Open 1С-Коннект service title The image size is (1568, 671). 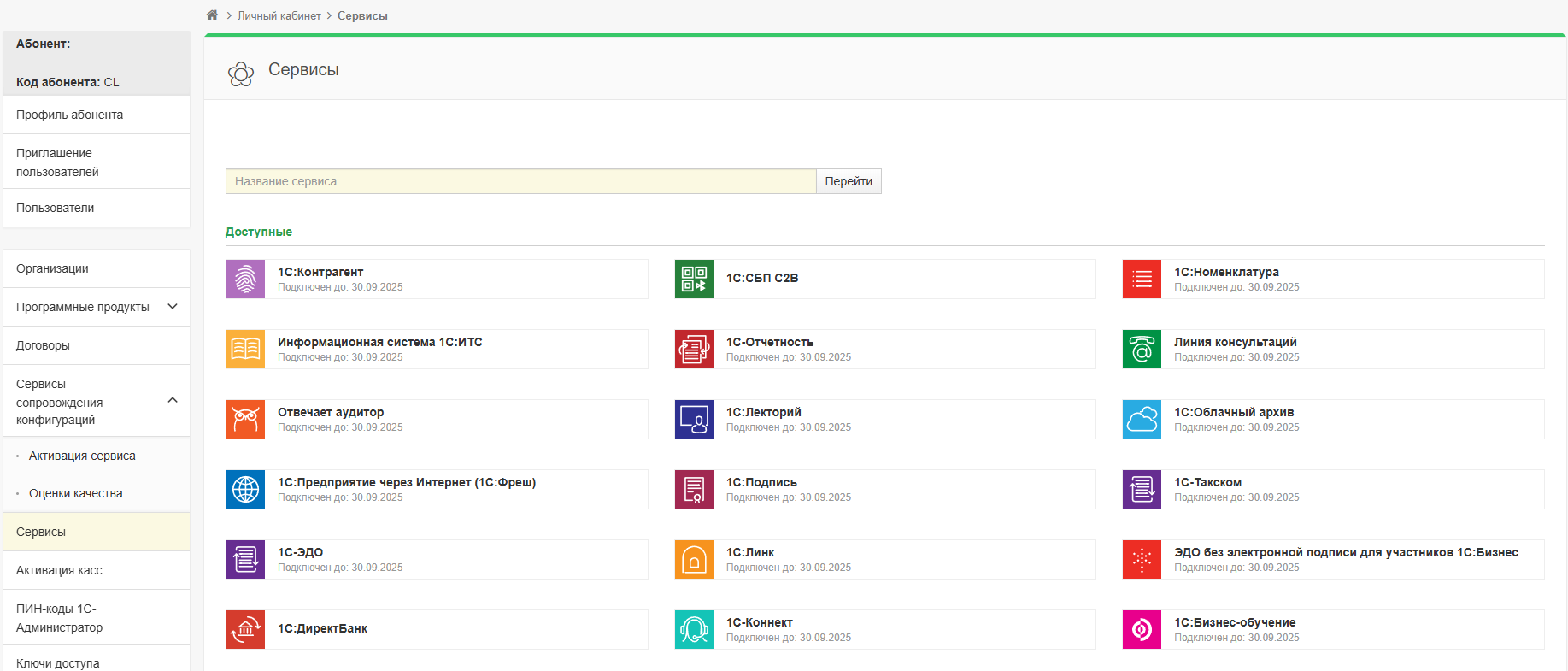pyautogui.click(x=760, y=622)
